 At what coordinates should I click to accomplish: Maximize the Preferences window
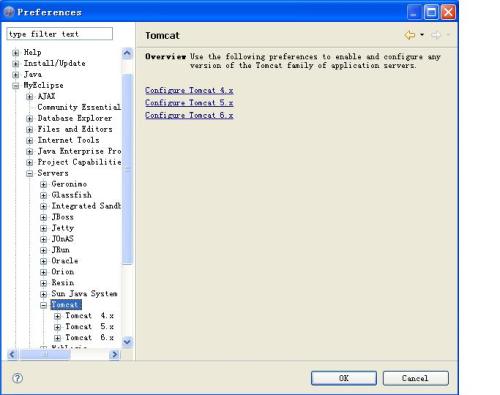click(431, 12)
